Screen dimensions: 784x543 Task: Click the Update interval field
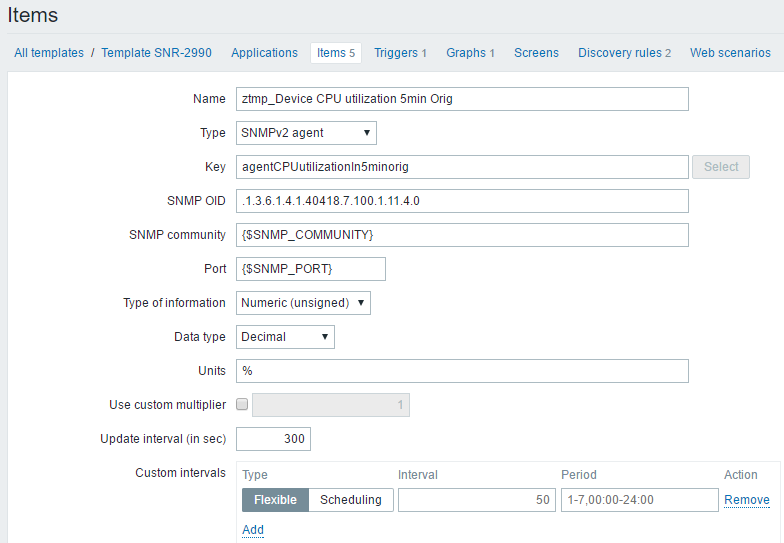[273, 439]
